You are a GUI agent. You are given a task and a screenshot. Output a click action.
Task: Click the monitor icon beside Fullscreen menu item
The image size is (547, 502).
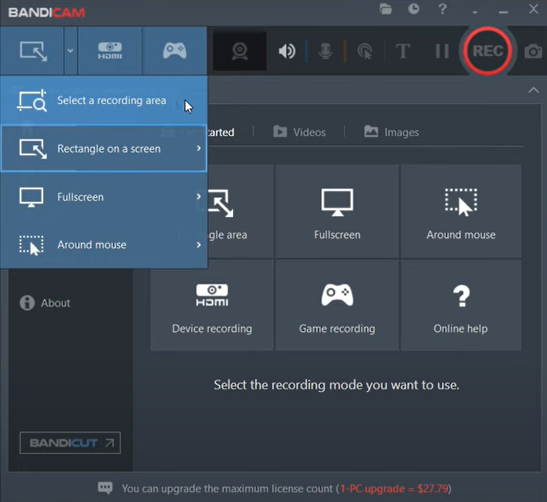point(31,197)
